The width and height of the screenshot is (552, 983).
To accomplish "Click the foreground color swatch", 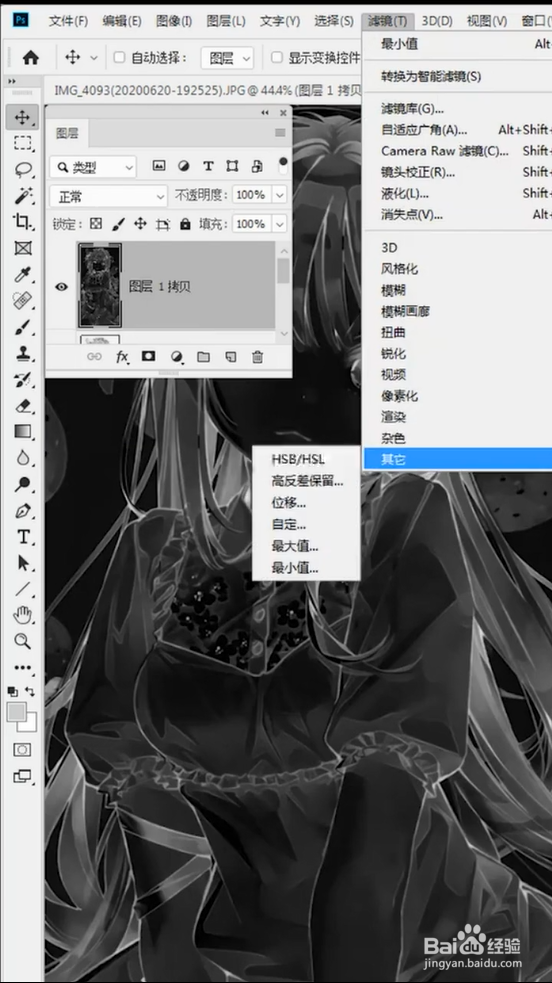I will 17,712.
